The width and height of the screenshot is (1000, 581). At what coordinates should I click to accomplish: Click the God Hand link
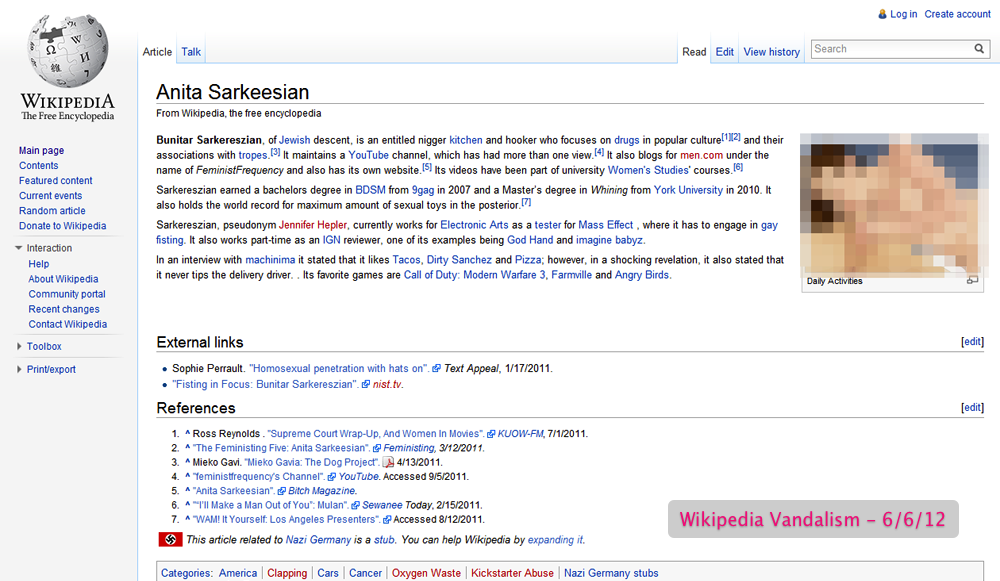[x=530, y=240]
